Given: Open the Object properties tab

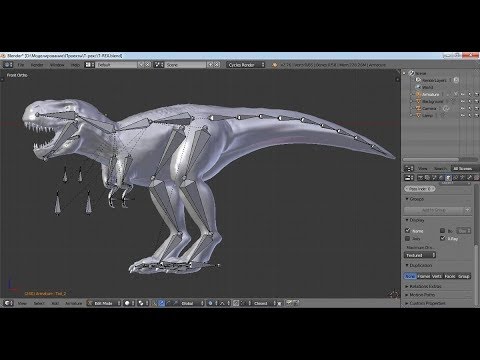Looking at the screenshot, I should 448,178.
